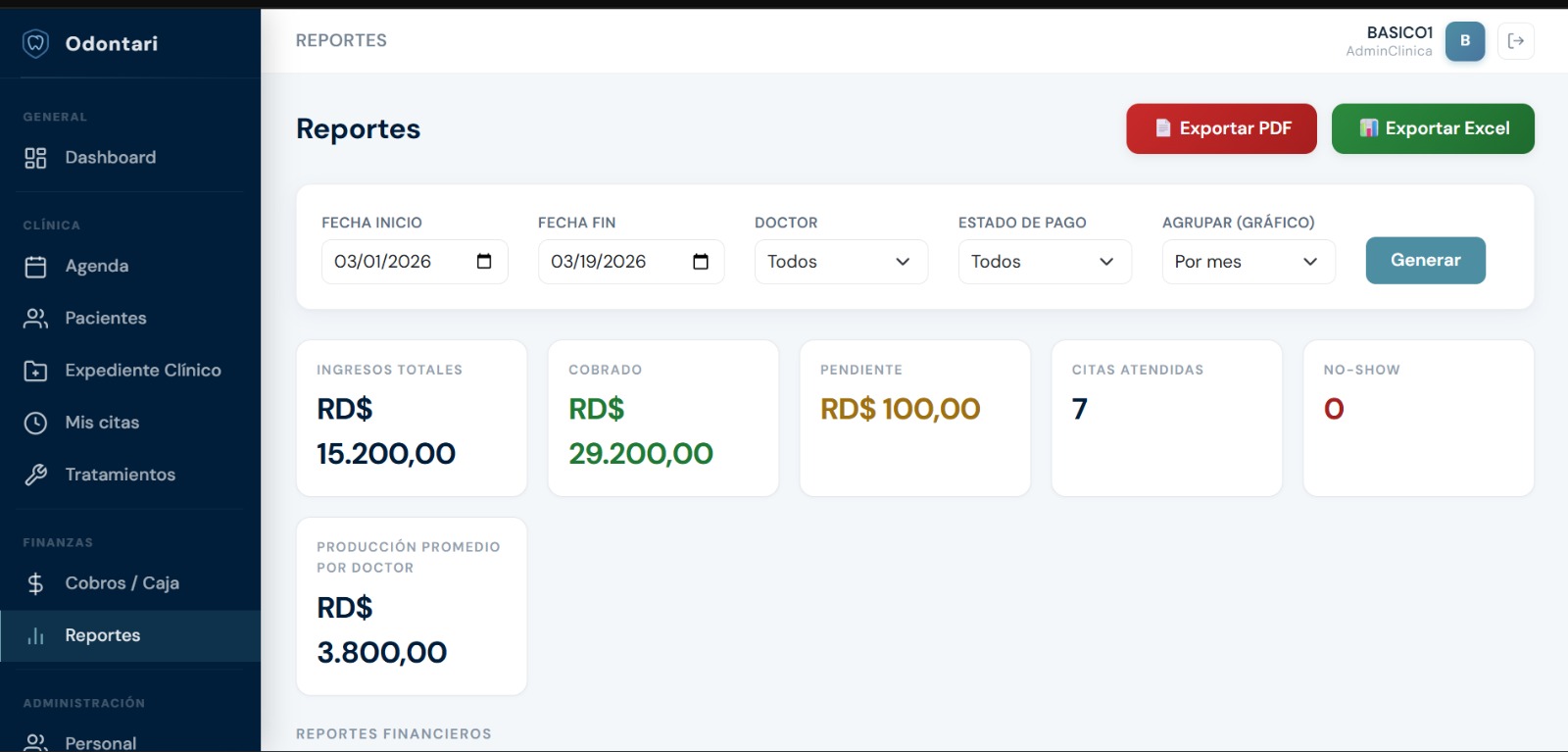1568x752 pixels.
Task: Click the Odontari shield logo icon
Action: point(36,43)
